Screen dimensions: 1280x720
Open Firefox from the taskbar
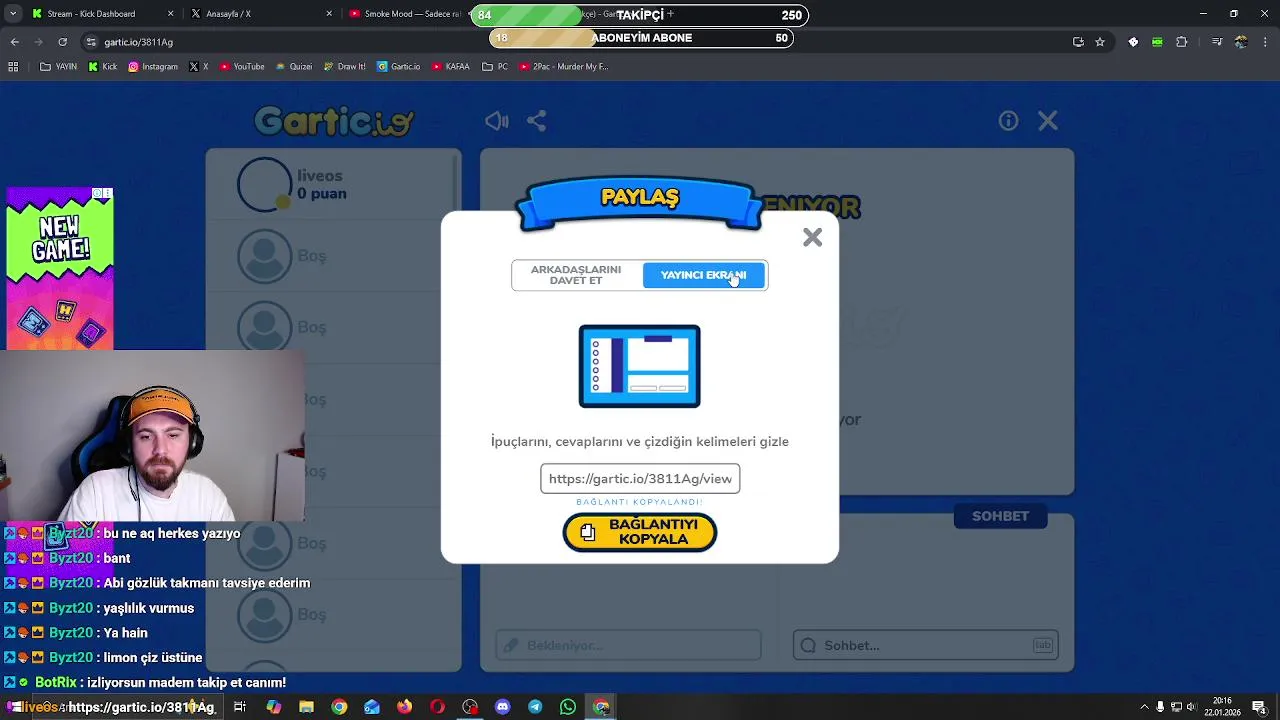click(404, 707)
